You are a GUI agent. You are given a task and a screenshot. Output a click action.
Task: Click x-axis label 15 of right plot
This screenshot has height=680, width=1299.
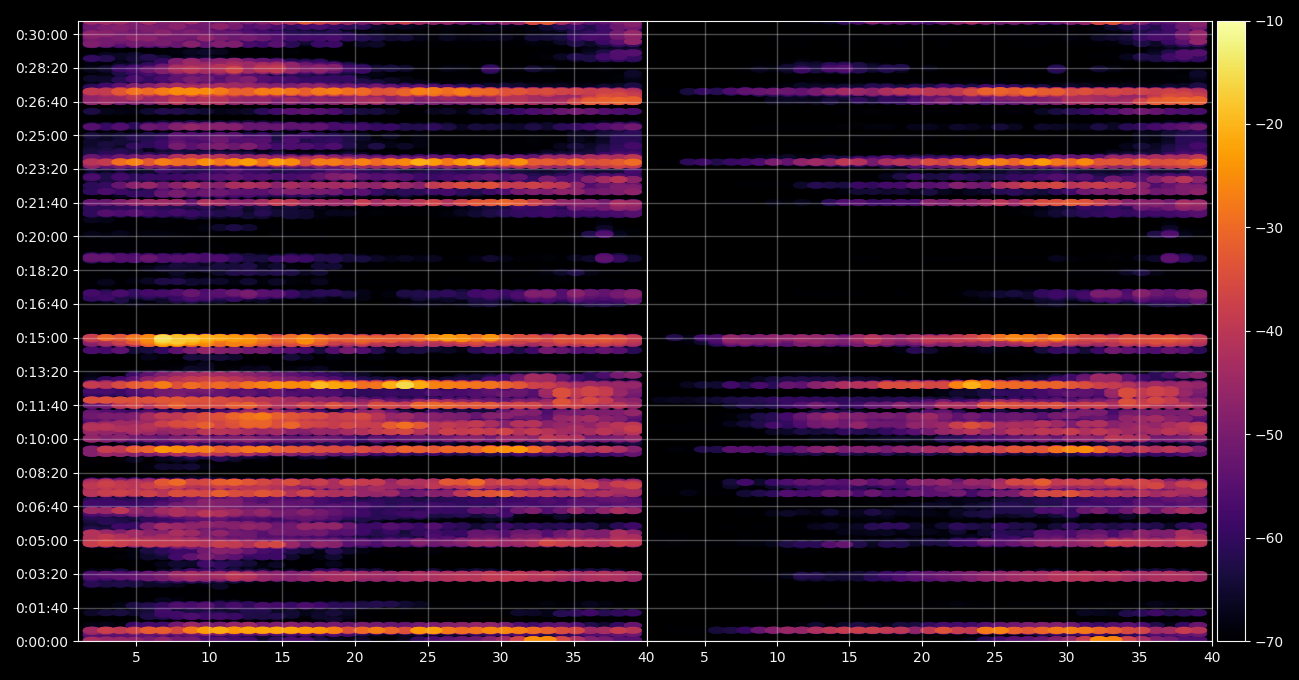(x=849, y=657)
